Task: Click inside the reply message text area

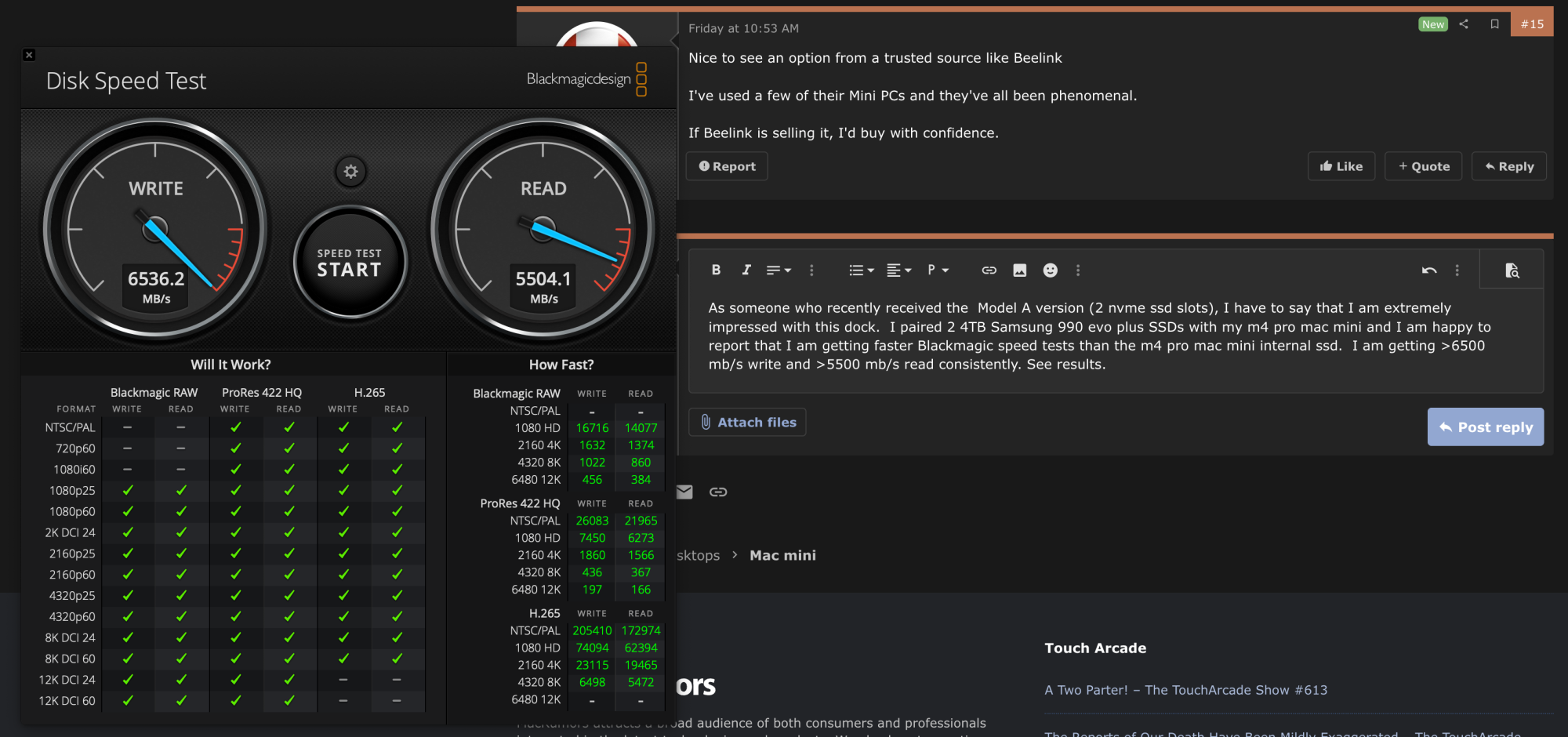Action: point(1116,336)
